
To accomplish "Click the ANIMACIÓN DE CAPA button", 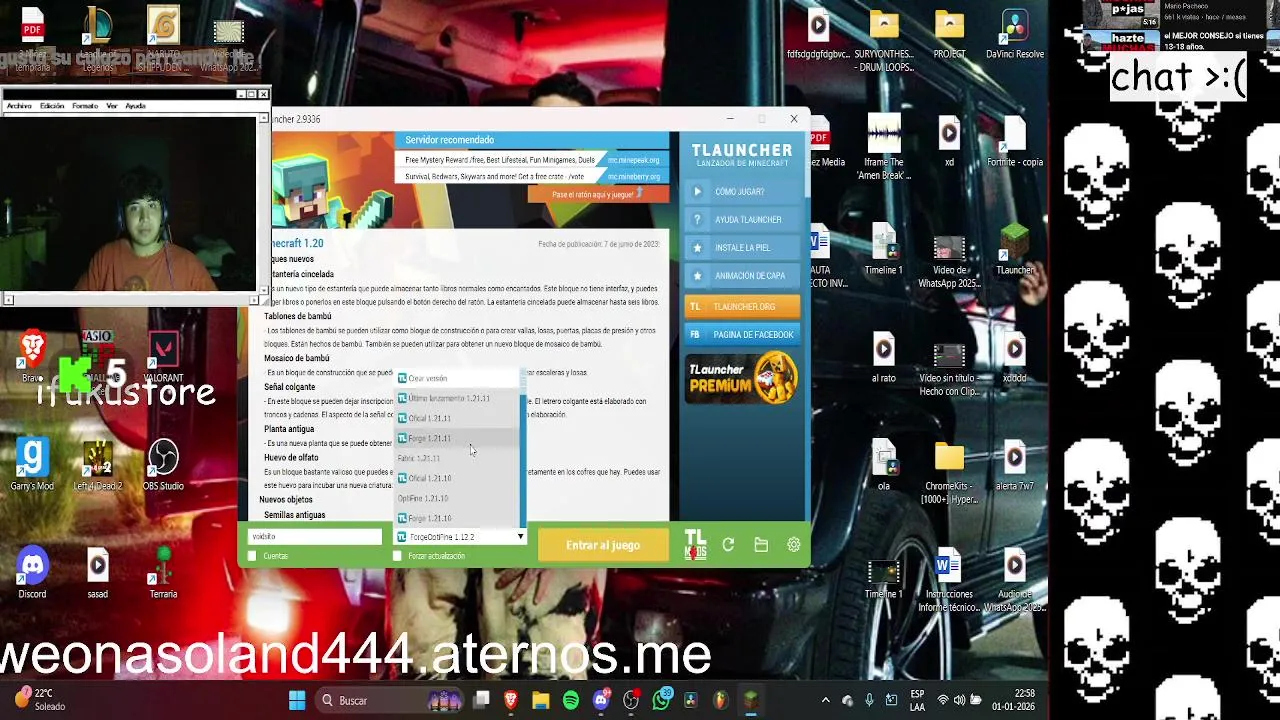I will point(744,275).
